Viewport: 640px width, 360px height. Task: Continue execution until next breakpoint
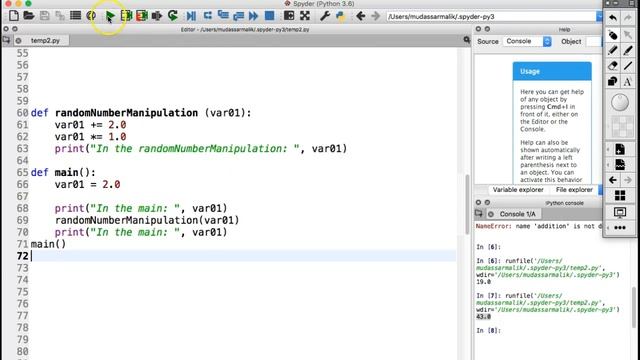pyautogui.click(x=253, y=16)
